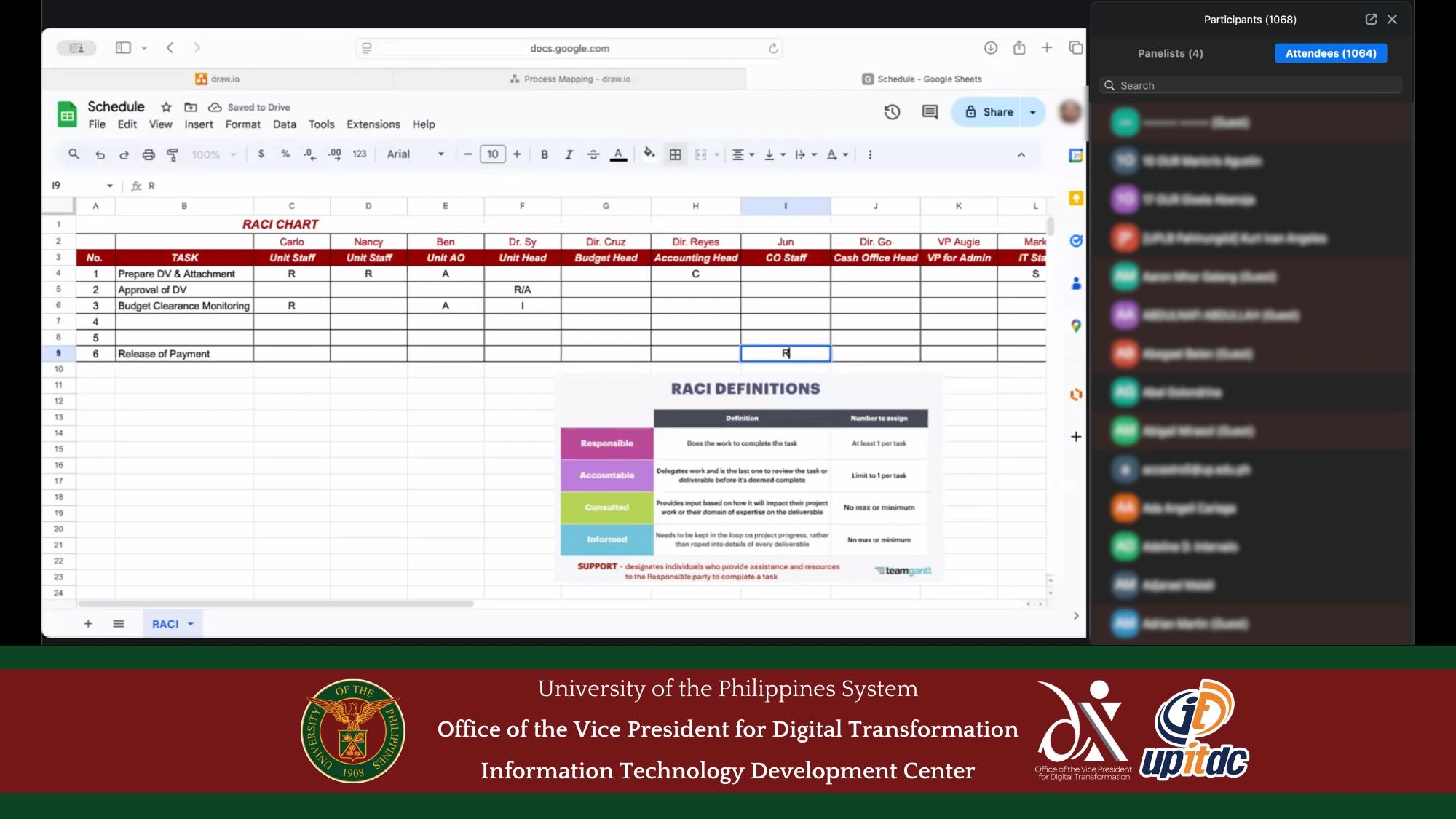Click the borders icon
The height and width of the screenshot is (819, 1456).
676,154
